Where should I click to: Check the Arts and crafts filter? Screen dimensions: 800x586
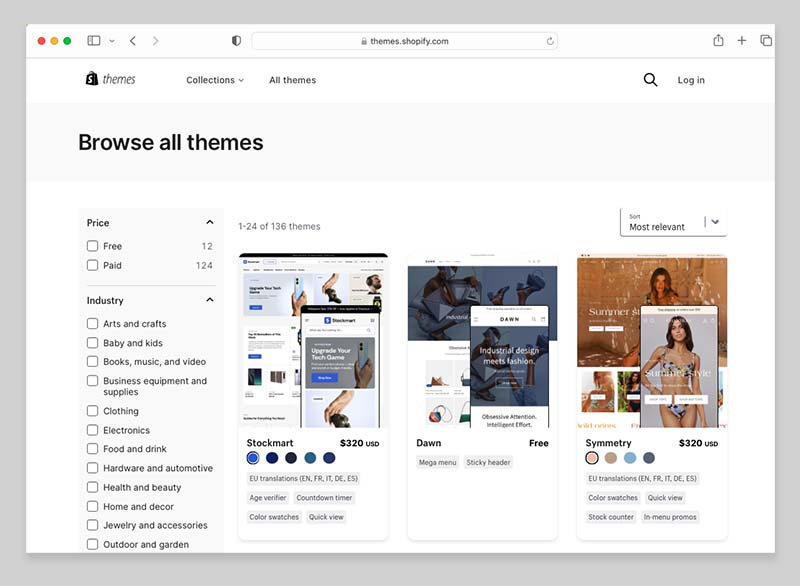(92, 323)
